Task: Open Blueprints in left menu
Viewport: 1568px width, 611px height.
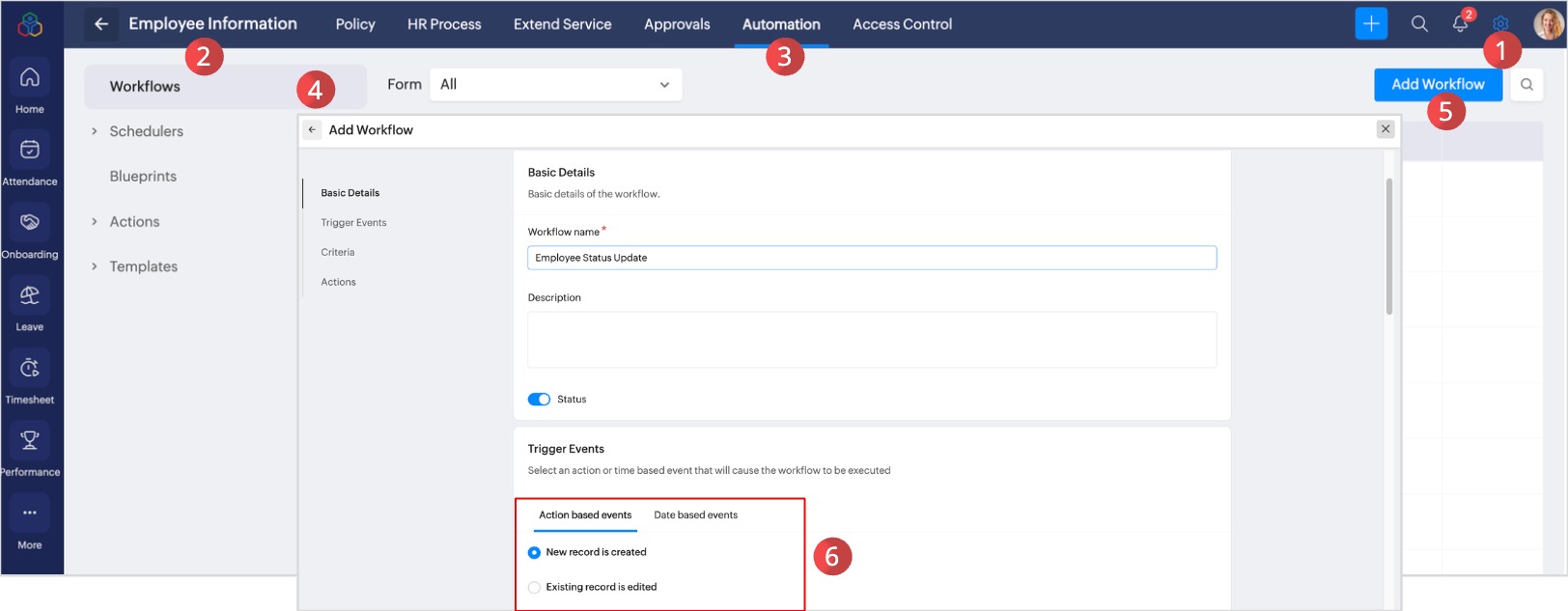Action: pyautogui.click(x=143, y=177)
